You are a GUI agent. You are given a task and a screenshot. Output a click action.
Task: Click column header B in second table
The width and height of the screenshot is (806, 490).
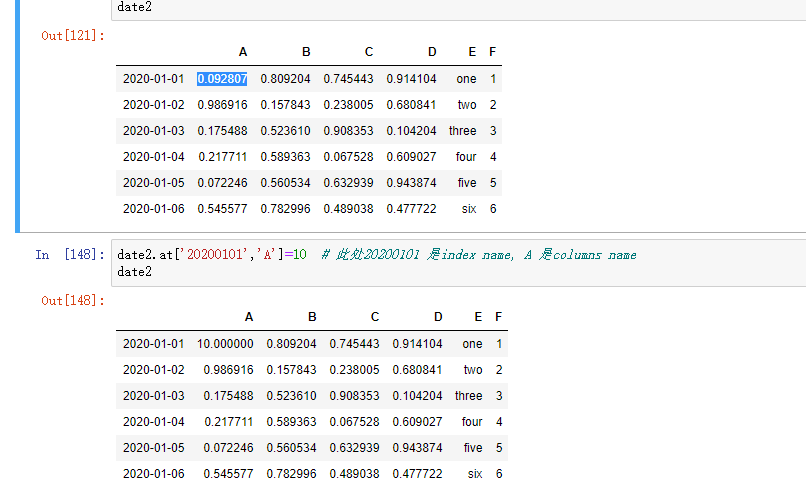click(312, 317)
